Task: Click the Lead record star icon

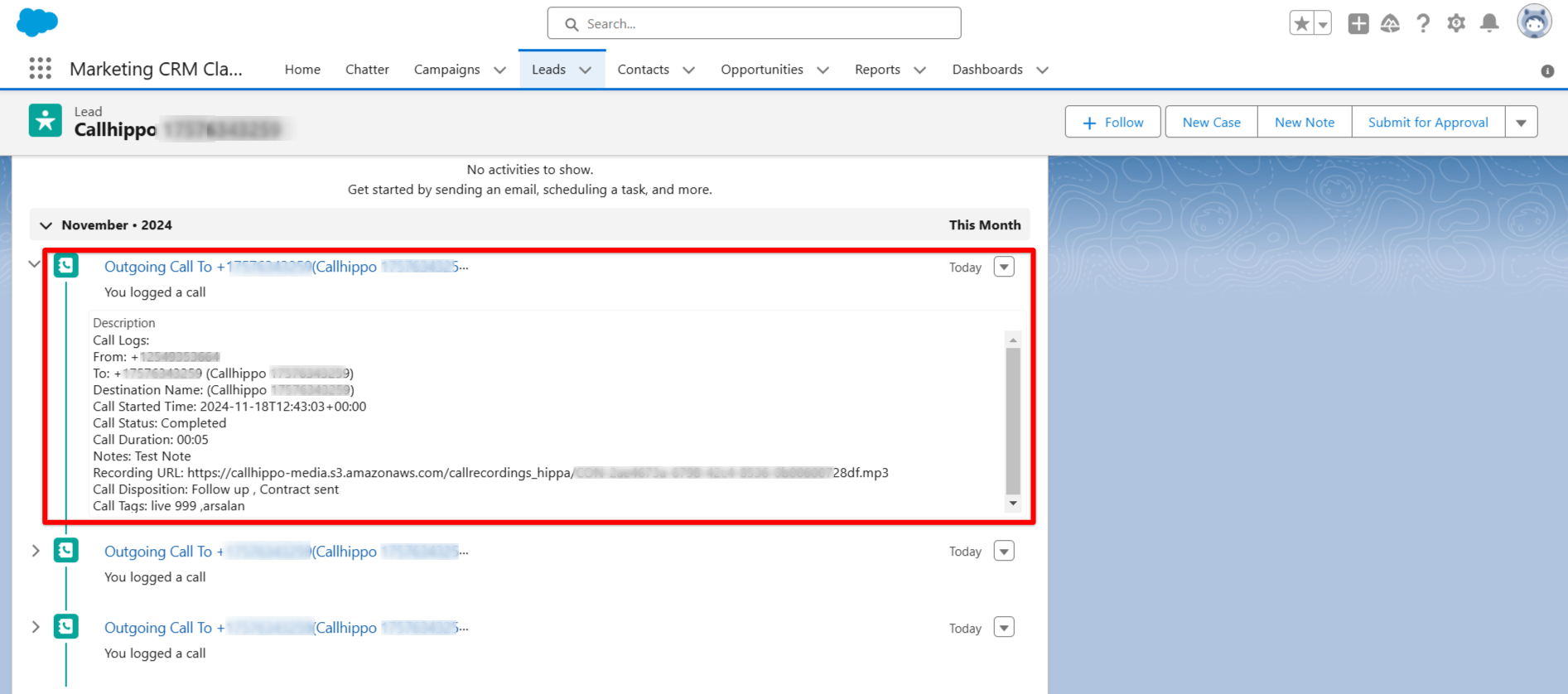Action: tap(45, 120)
